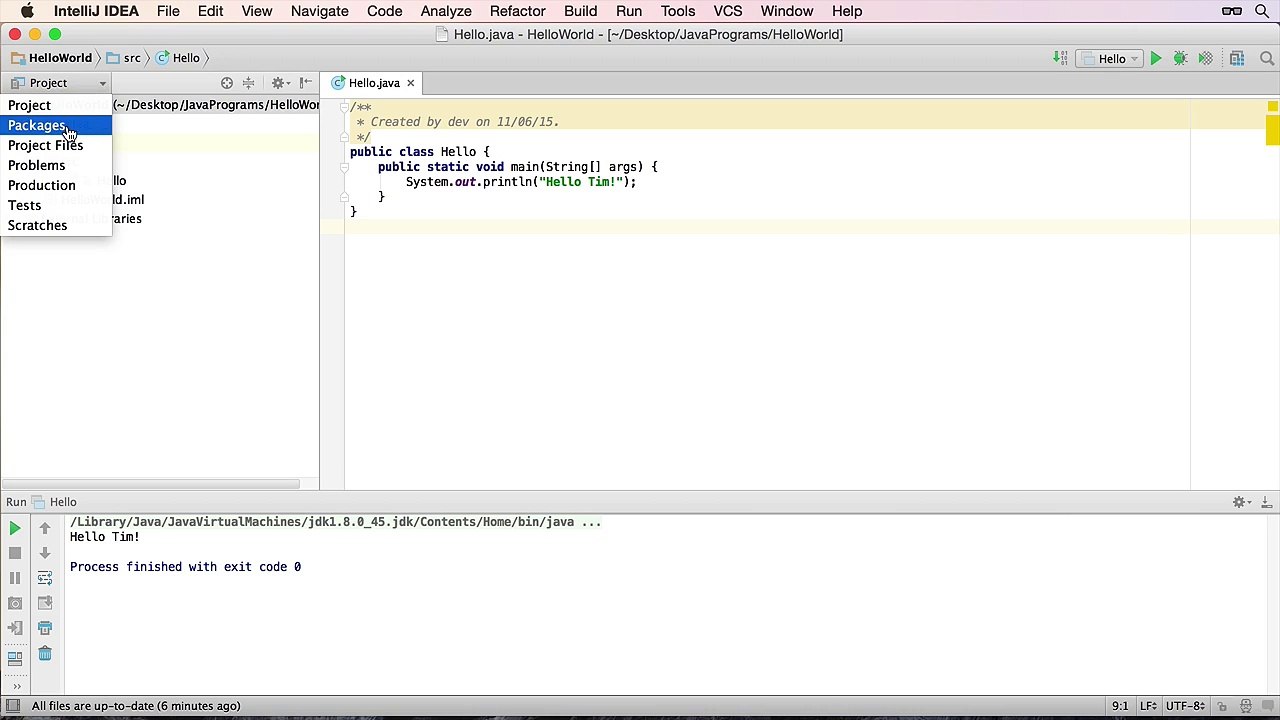Print the Run console output

point(45,628)
